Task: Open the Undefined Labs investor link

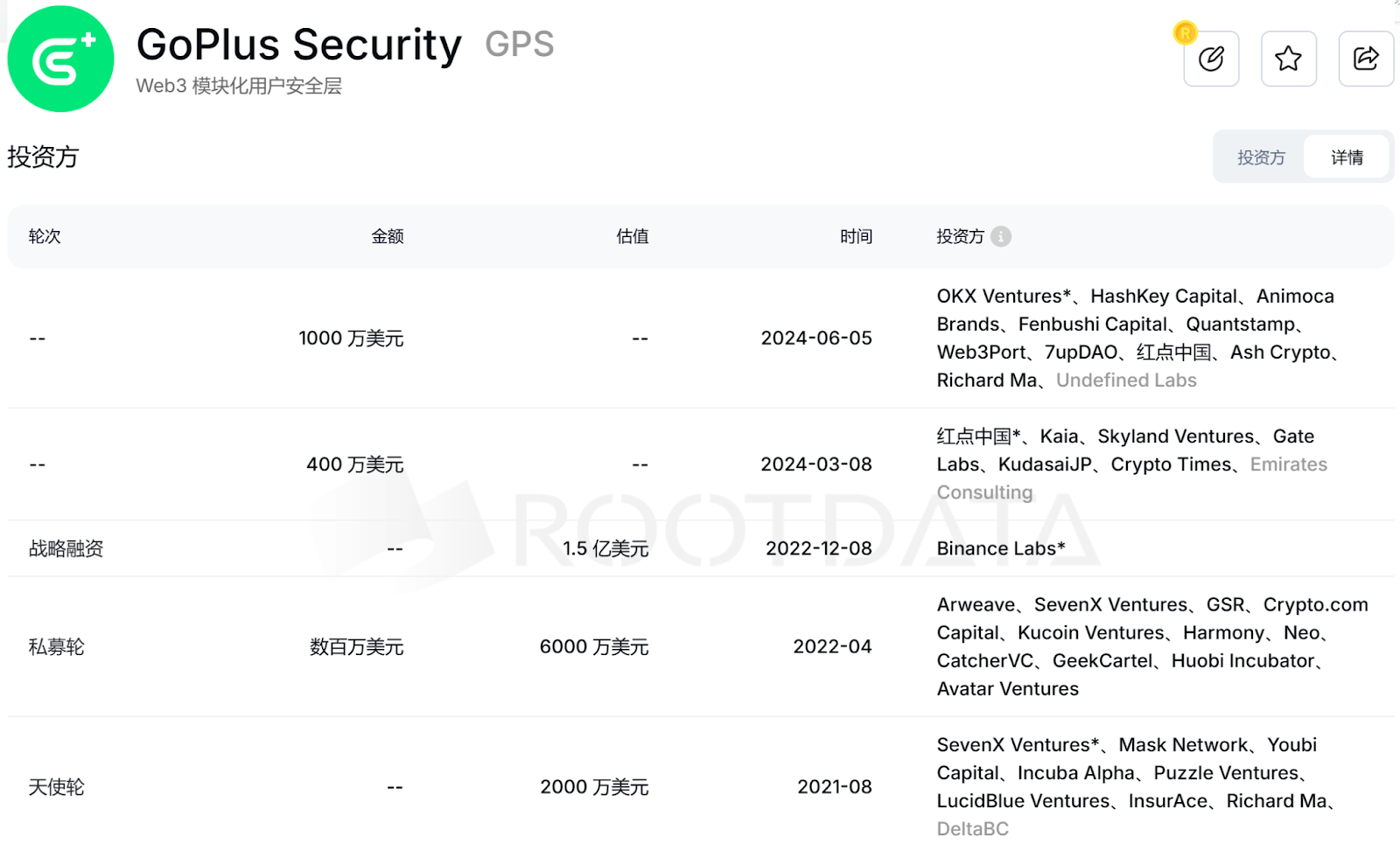Action: click(x=1126, y=380)
